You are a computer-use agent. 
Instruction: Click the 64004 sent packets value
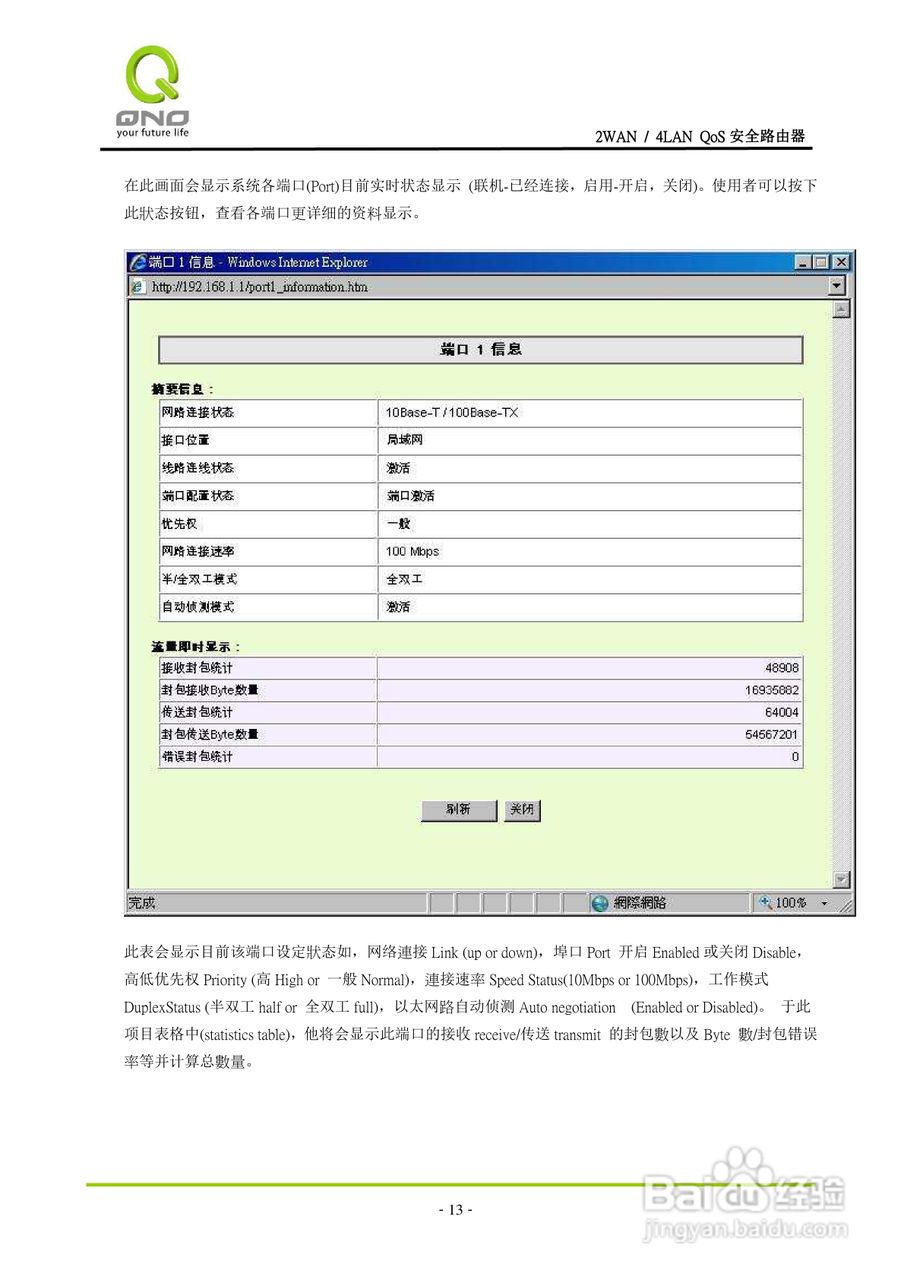click(x=781, y=712)
